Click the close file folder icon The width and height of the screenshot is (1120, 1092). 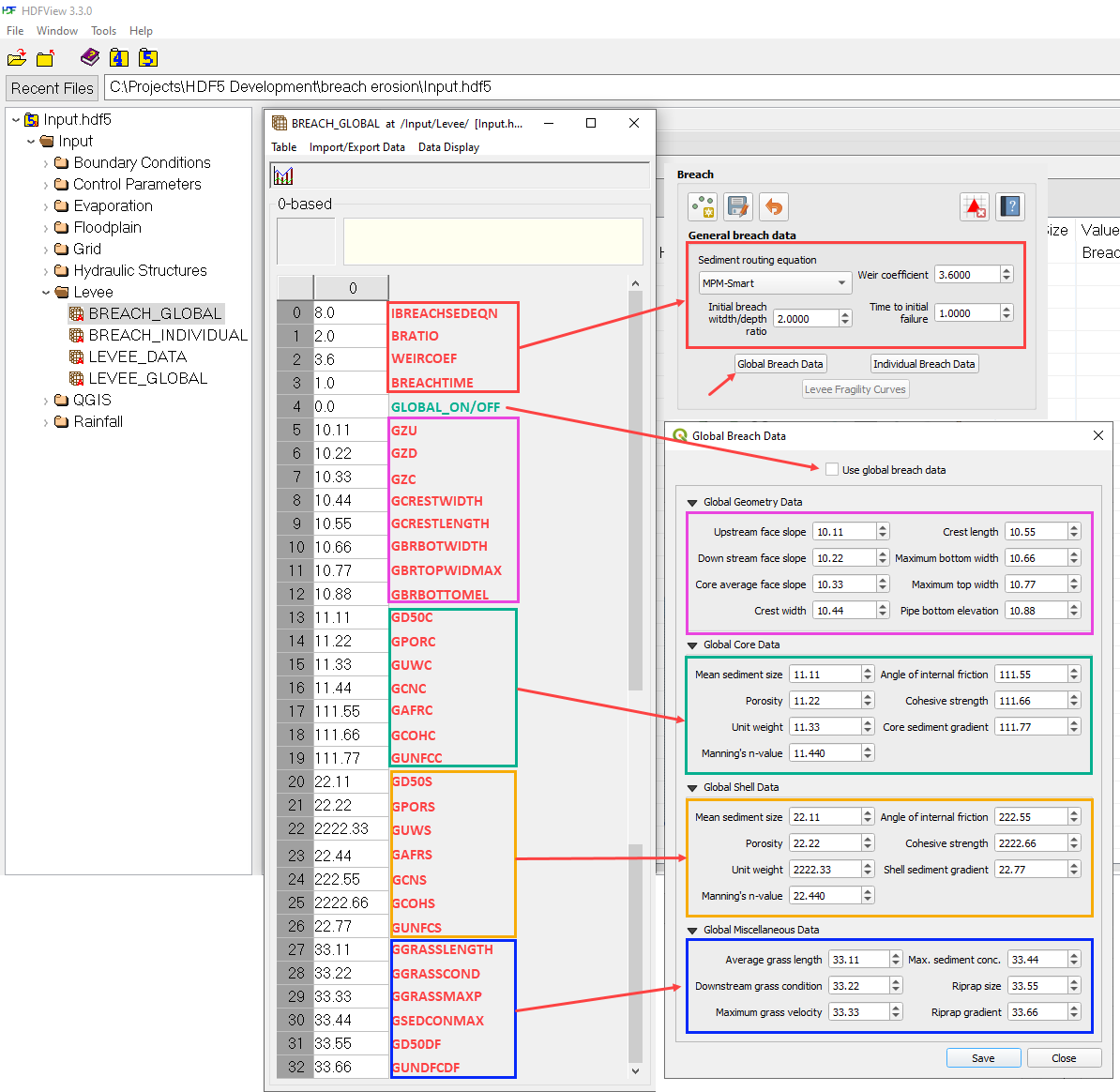(x=45, y=58)
